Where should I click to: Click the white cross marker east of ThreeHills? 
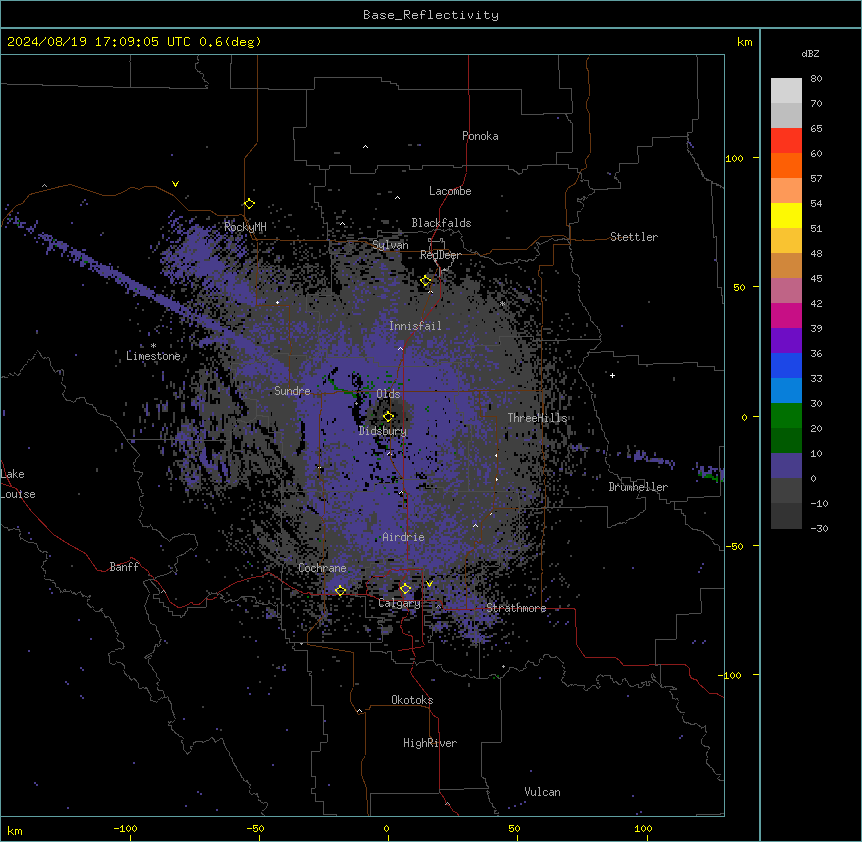click(612, 375)
